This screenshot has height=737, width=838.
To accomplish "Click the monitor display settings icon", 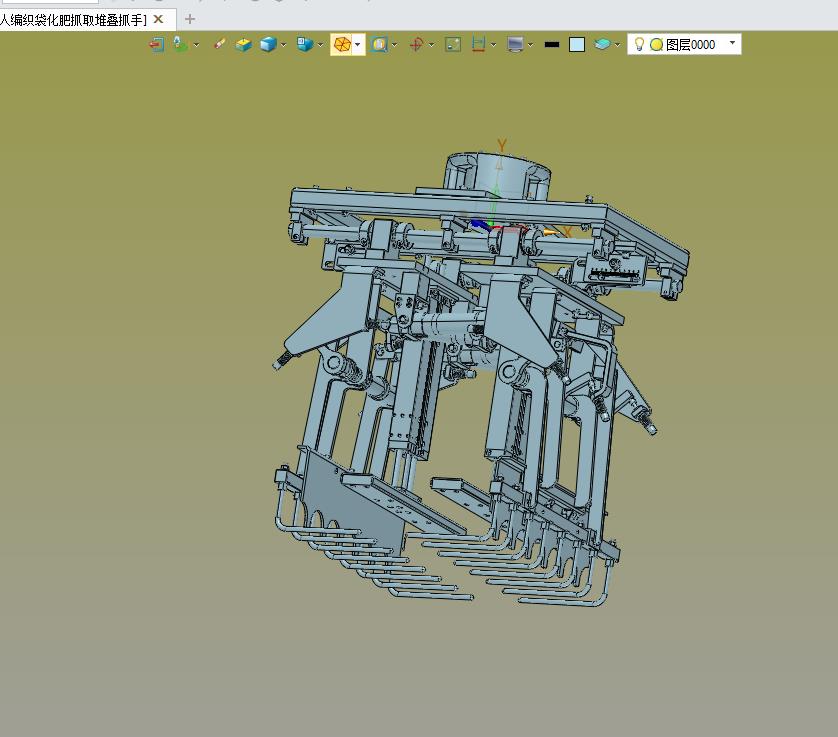I will coord(515,44).
